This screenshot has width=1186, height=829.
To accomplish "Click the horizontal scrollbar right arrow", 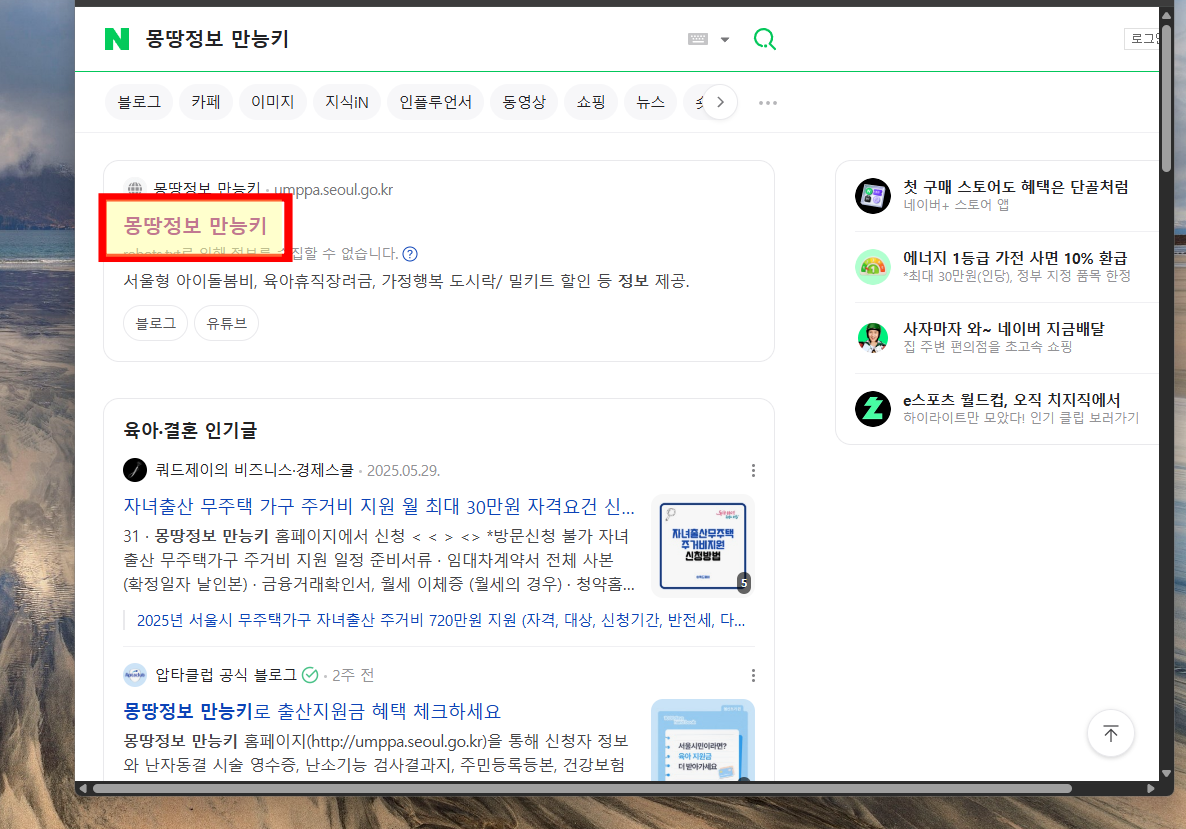I will click(1151, 788).
